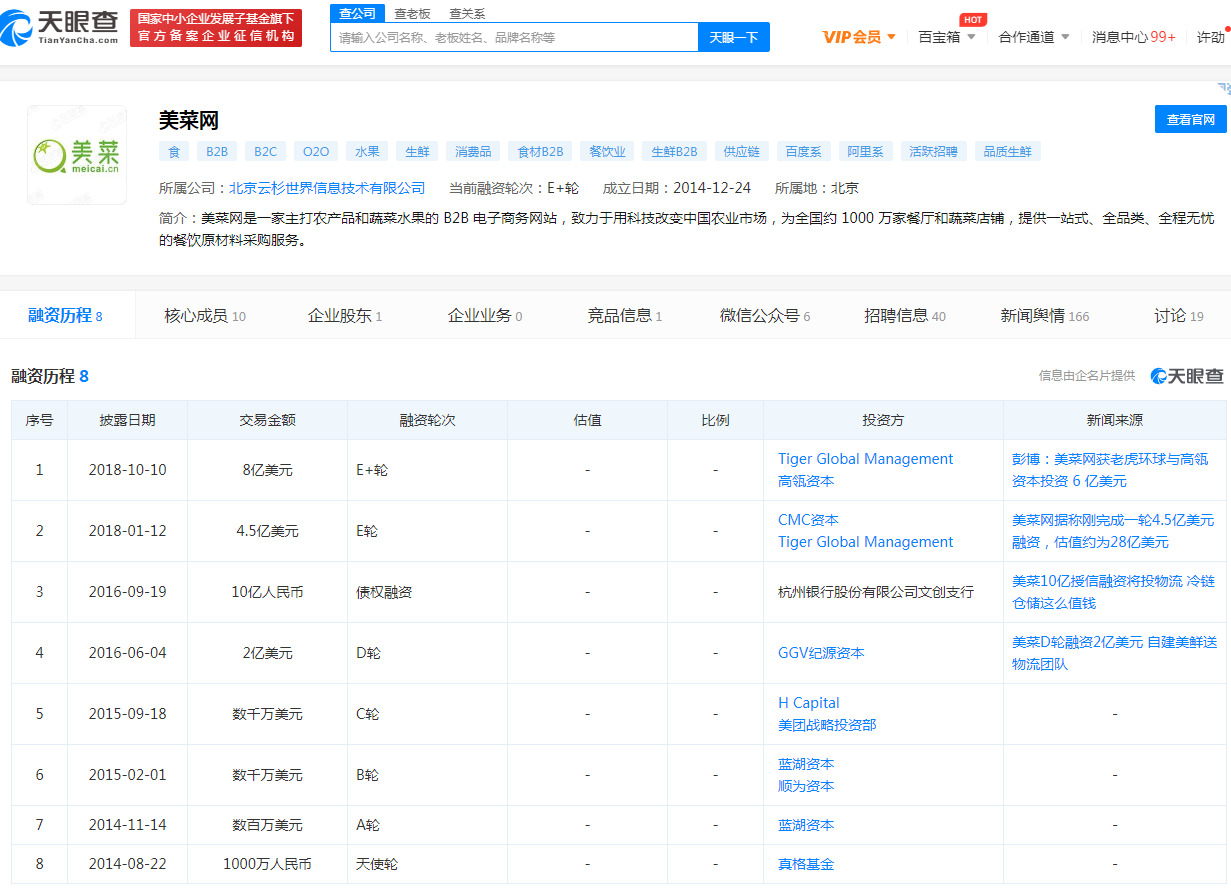Switch to 企业股东 tab

pos(344,316)
